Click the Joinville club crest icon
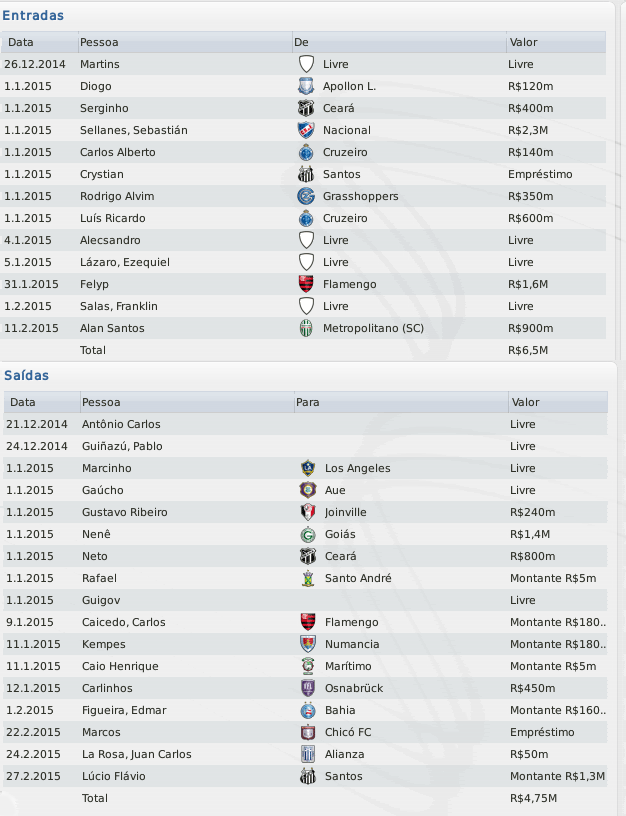This screenshot has width=626, height=816. [308, 512]
